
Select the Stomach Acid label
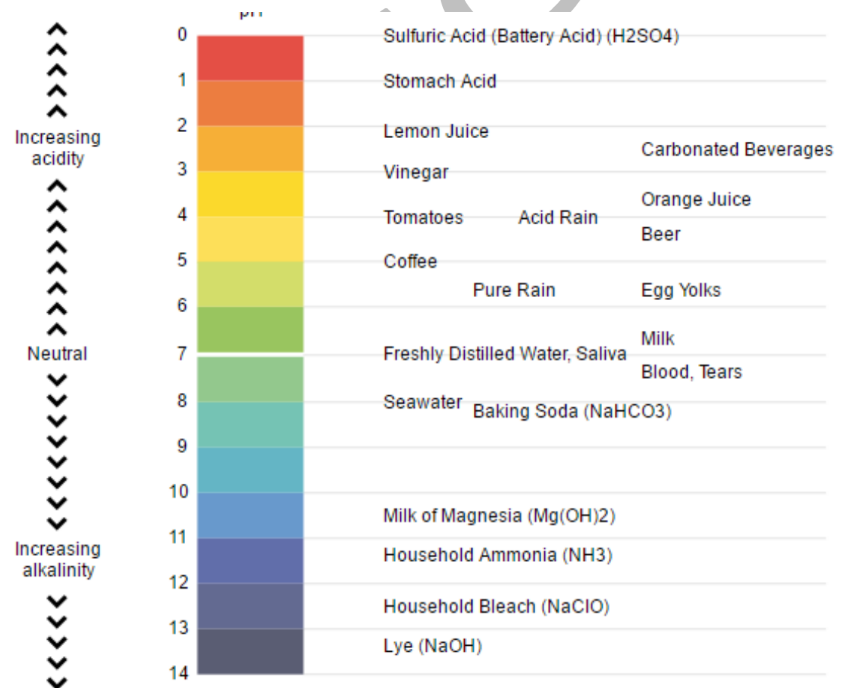[439, 81]
